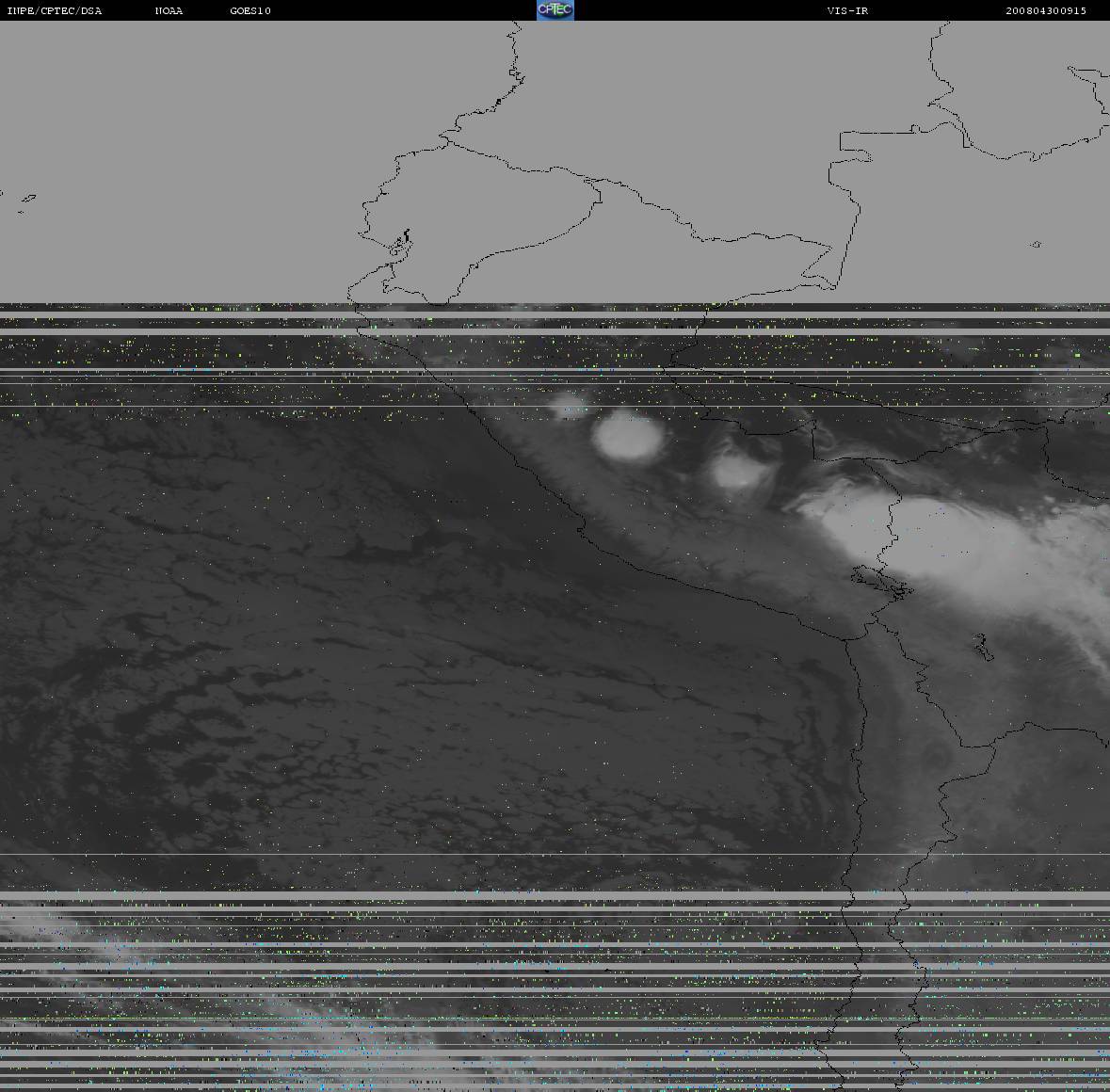Click the NOAA label in header

(169, 10)
